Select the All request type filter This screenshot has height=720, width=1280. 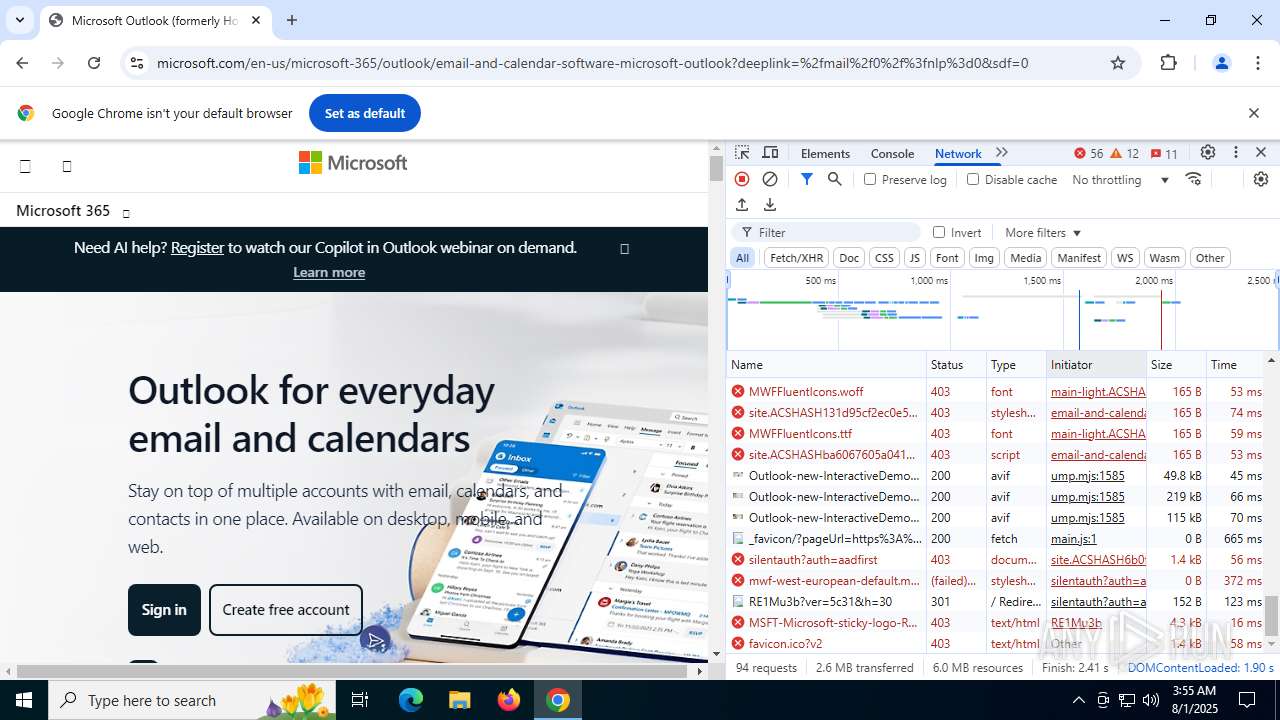click(742, 258)
